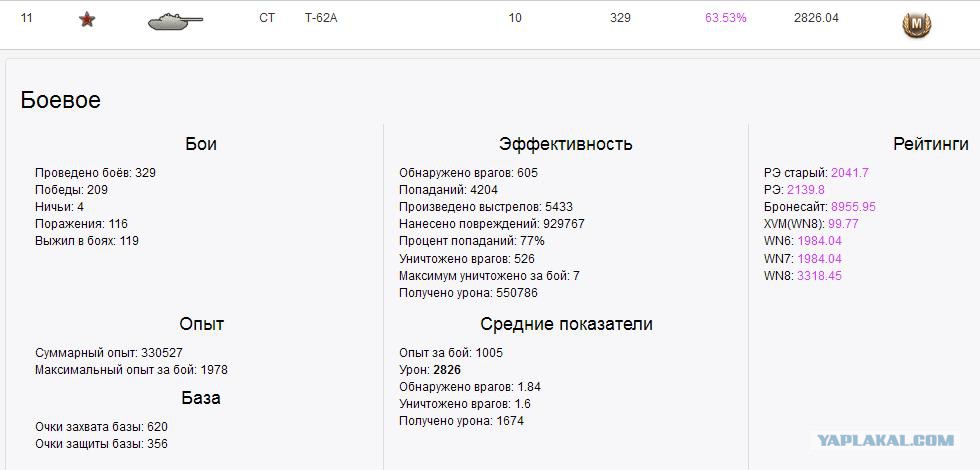Click the CT tank type cell

[267, 18]
